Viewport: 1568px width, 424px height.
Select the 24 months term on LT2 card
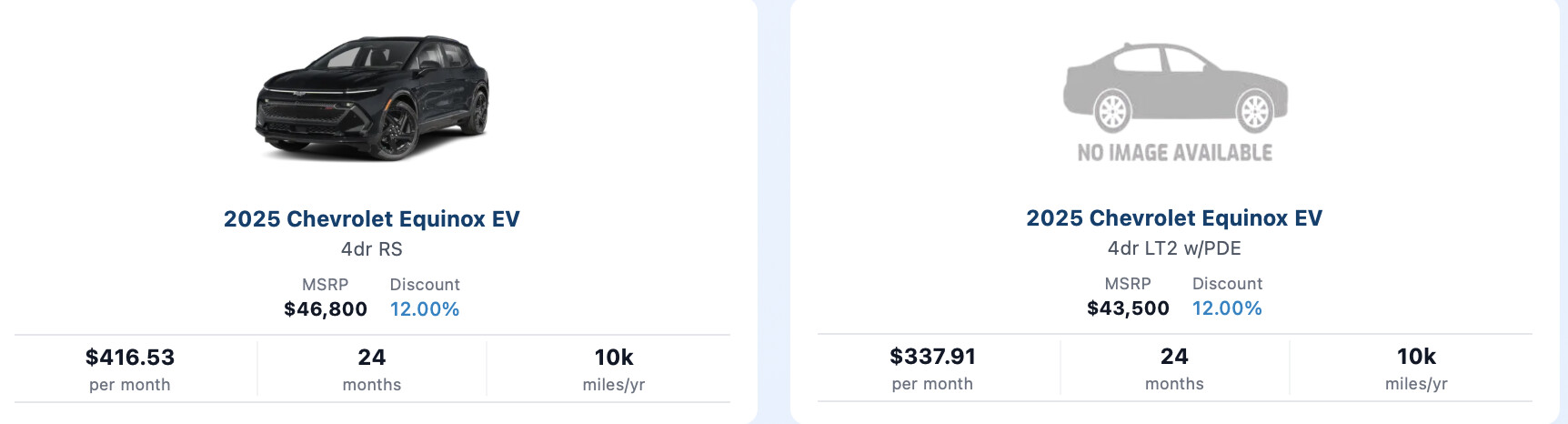coord(1174,368)
